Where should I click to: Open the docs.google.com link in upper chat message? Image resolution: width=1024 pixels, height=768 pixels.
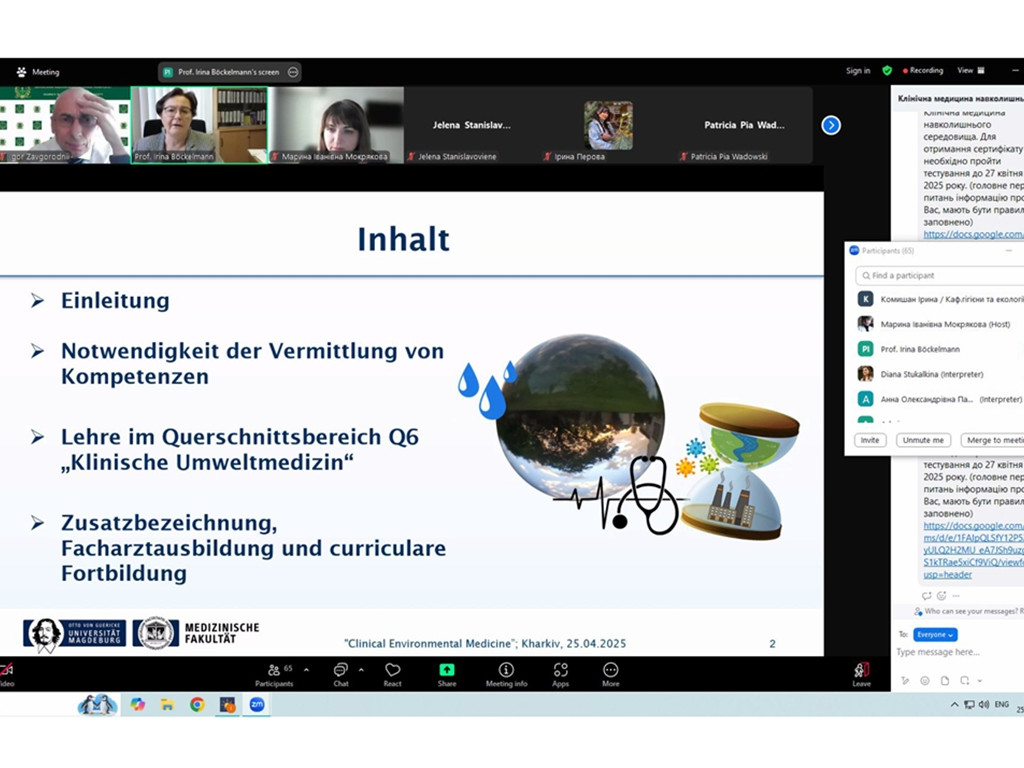coord(973,234)
